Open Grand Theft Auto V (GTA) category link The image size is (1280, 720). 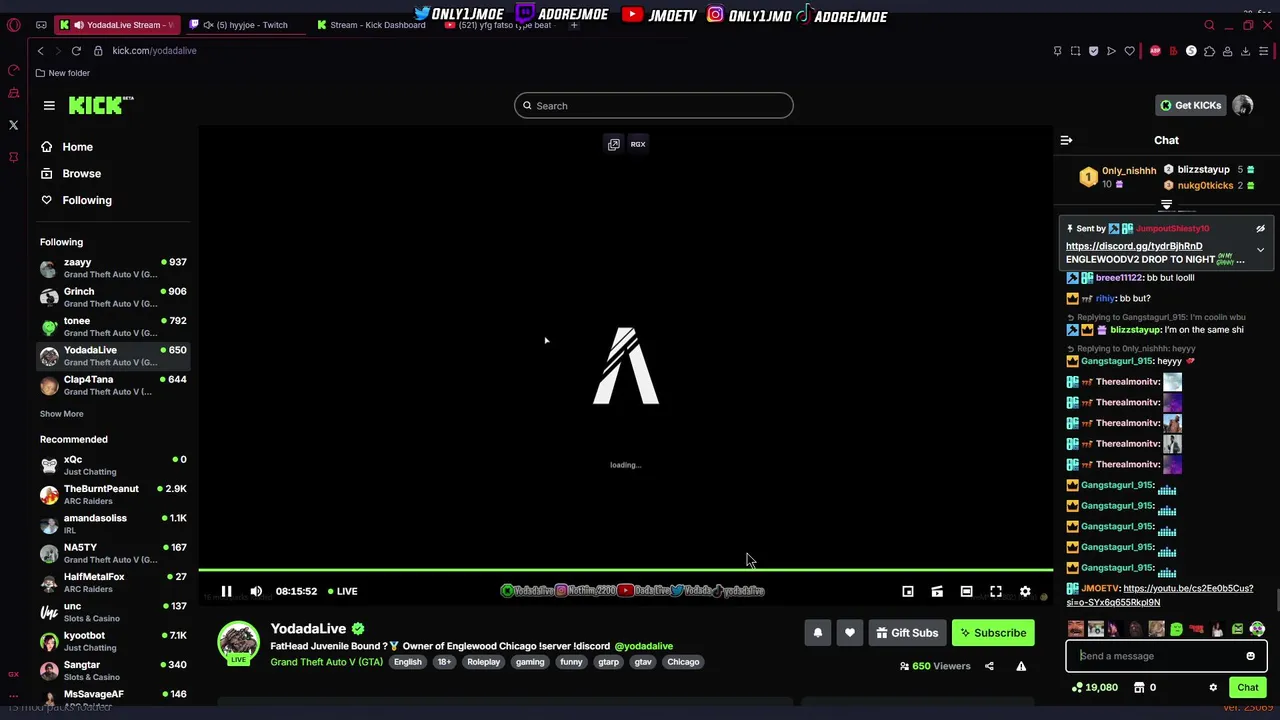coord(326,662)
